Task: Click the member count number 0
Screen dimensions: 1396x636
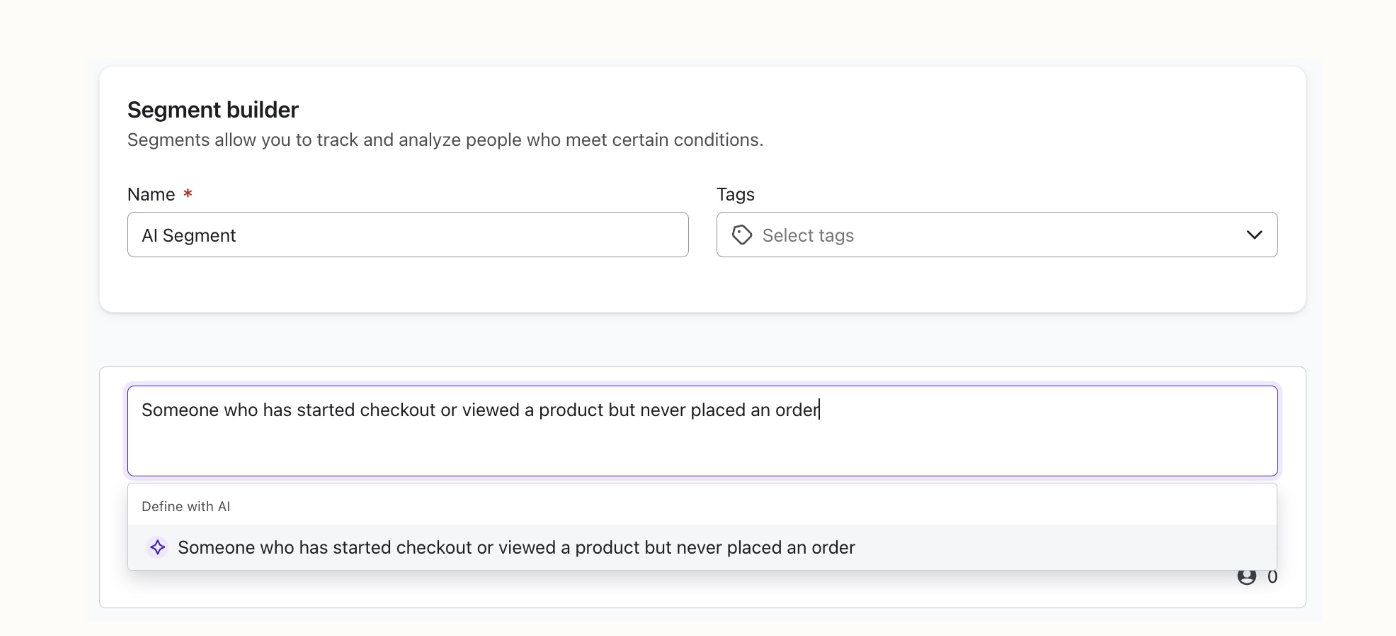Action: 1272,577
